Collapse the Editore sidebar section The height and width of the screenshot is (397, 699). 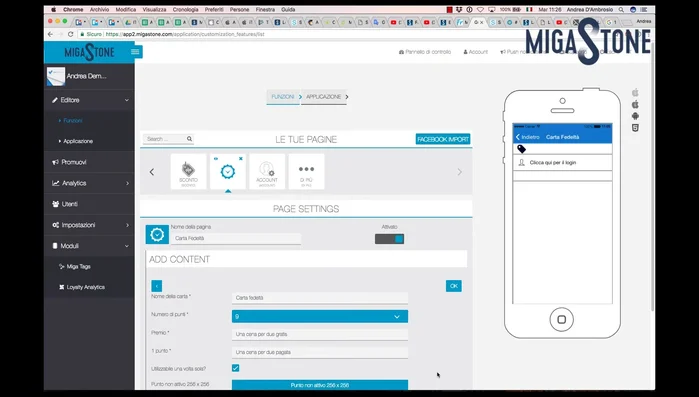pyautogui.click(x=89, y=100)
